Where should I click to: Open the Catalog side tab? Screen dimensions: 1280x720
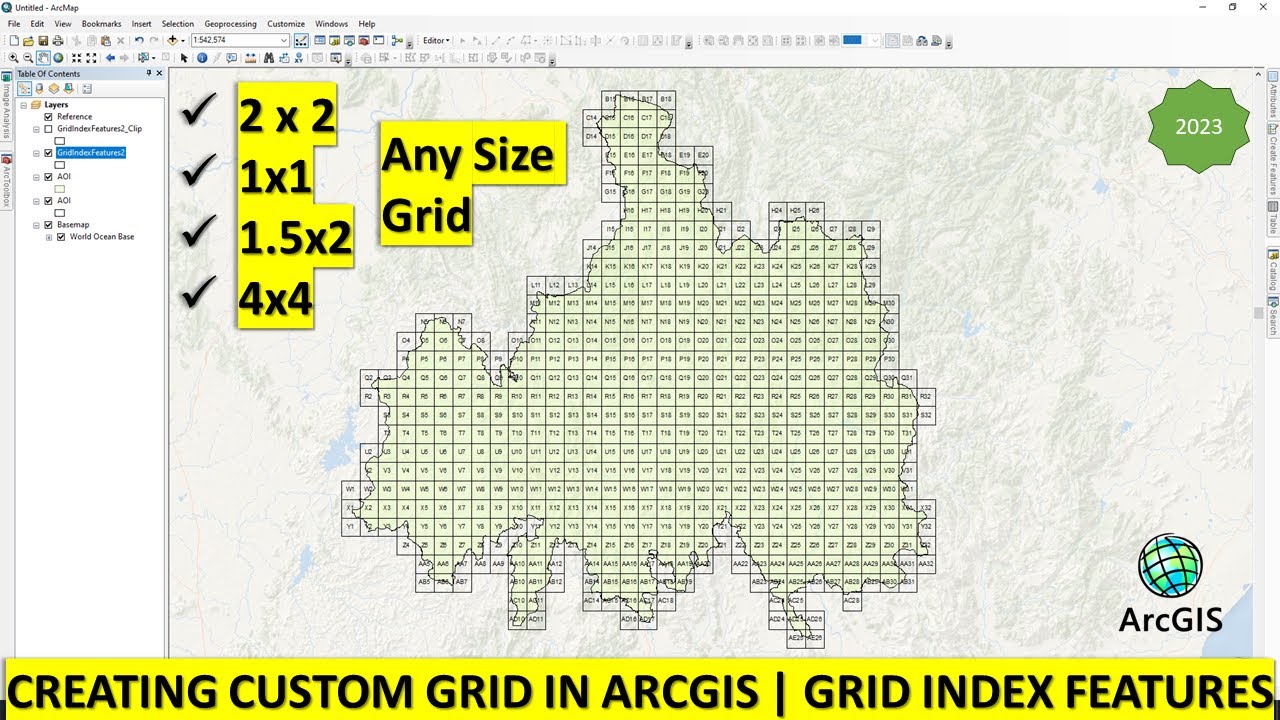(x=1273, y=268)
